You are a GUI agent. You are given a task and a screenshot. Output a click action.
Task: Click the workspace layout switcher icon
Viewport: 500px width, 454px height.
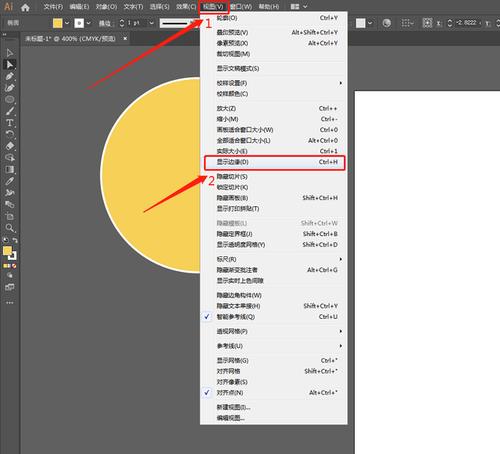pos(295,7)
